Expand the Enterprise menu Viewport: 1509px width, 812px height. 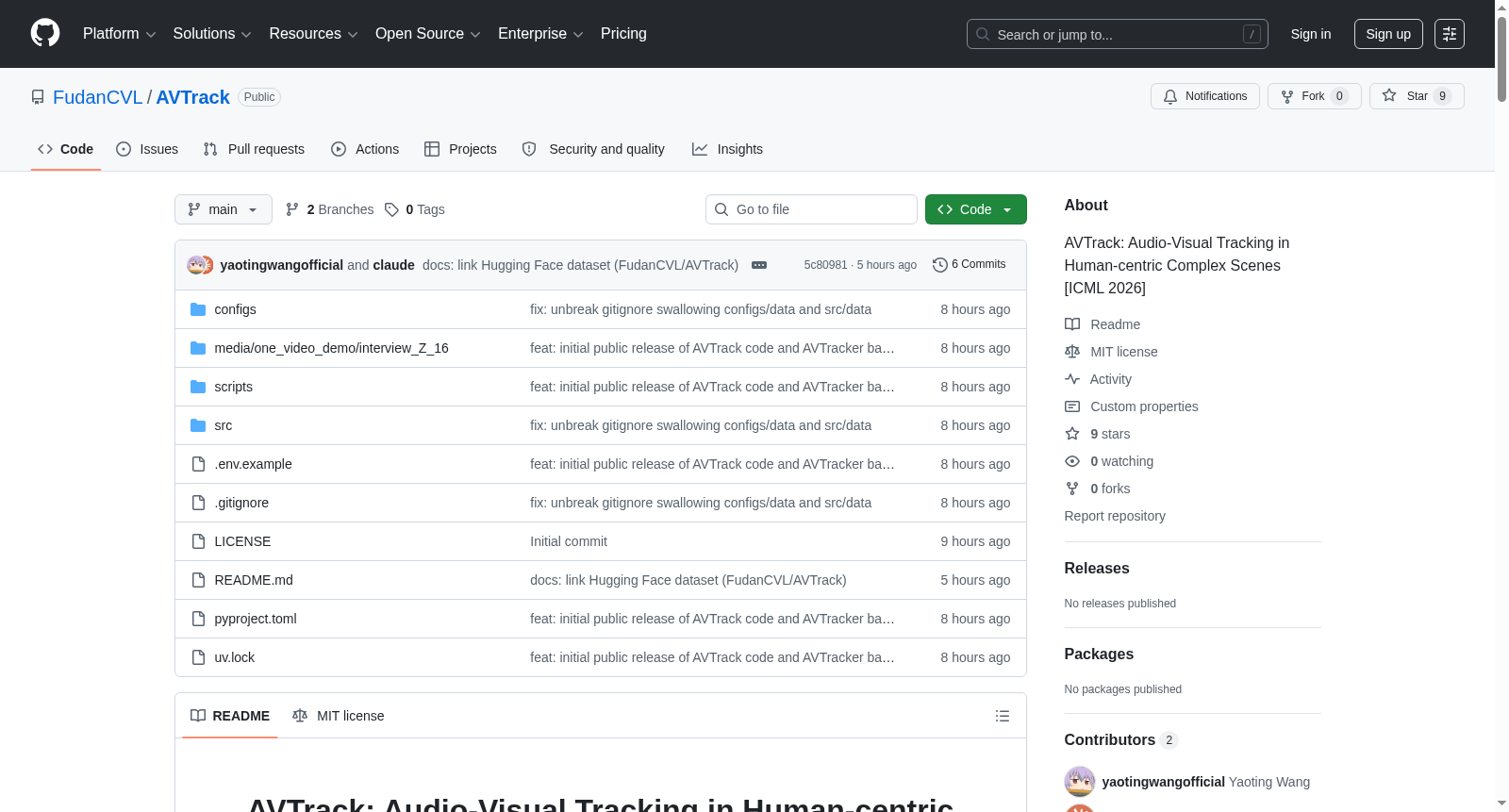pyautogui.click(x=540, y=34)
